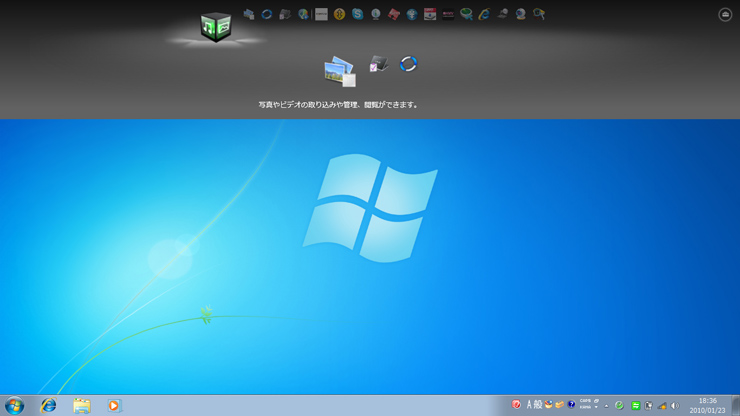Image resolution: width=740 pixels, height=416 pixels.
Task: Show hidden system tray icons
Action: point(606,406)
